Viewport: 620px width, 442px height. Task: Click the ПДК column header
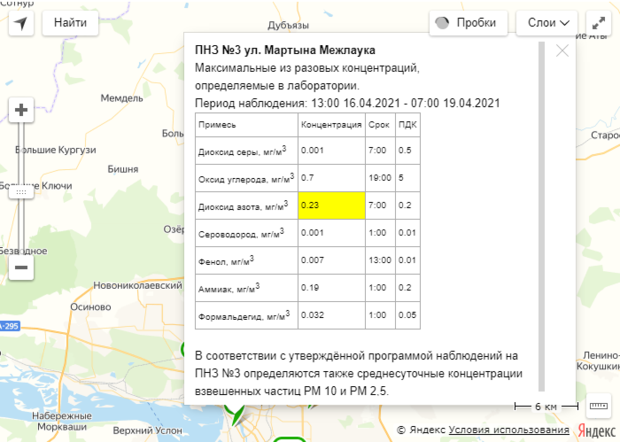click(407, 125)
